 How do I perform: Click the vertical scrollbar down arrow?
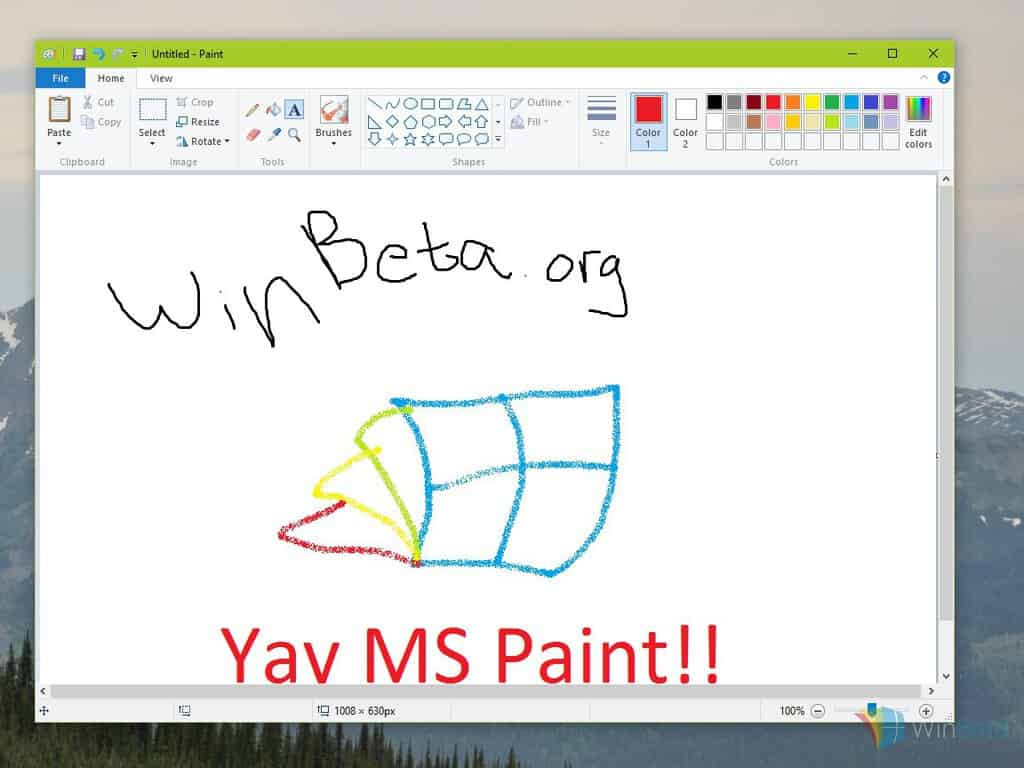pyautogui.click(x=946, y=677)
